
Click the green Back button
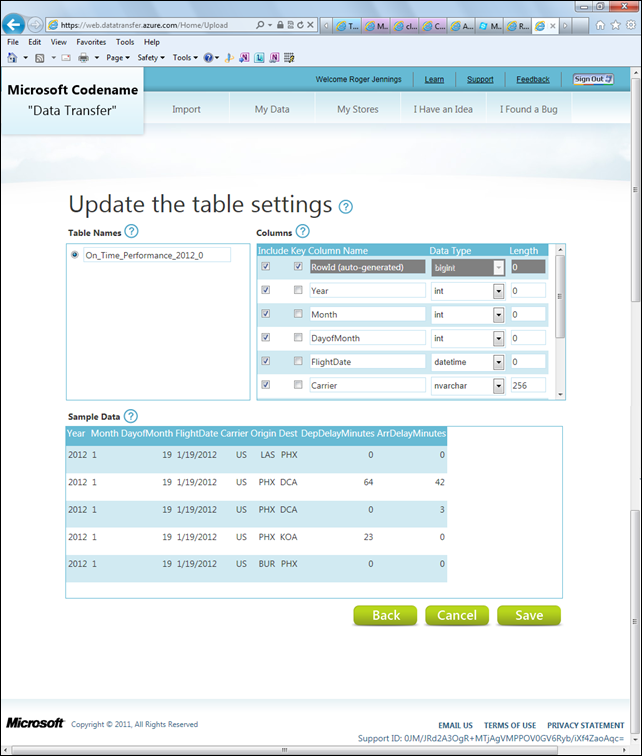385,616
